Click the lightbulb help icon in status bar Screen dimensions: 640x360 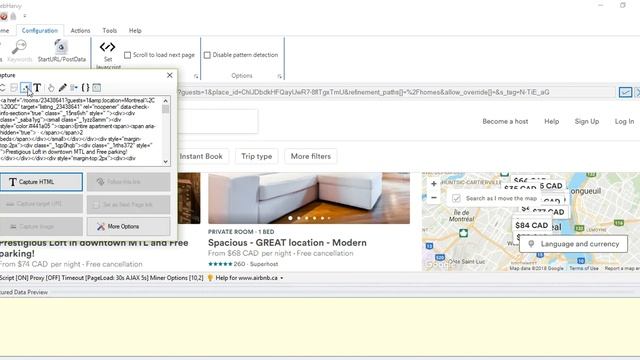210,278
